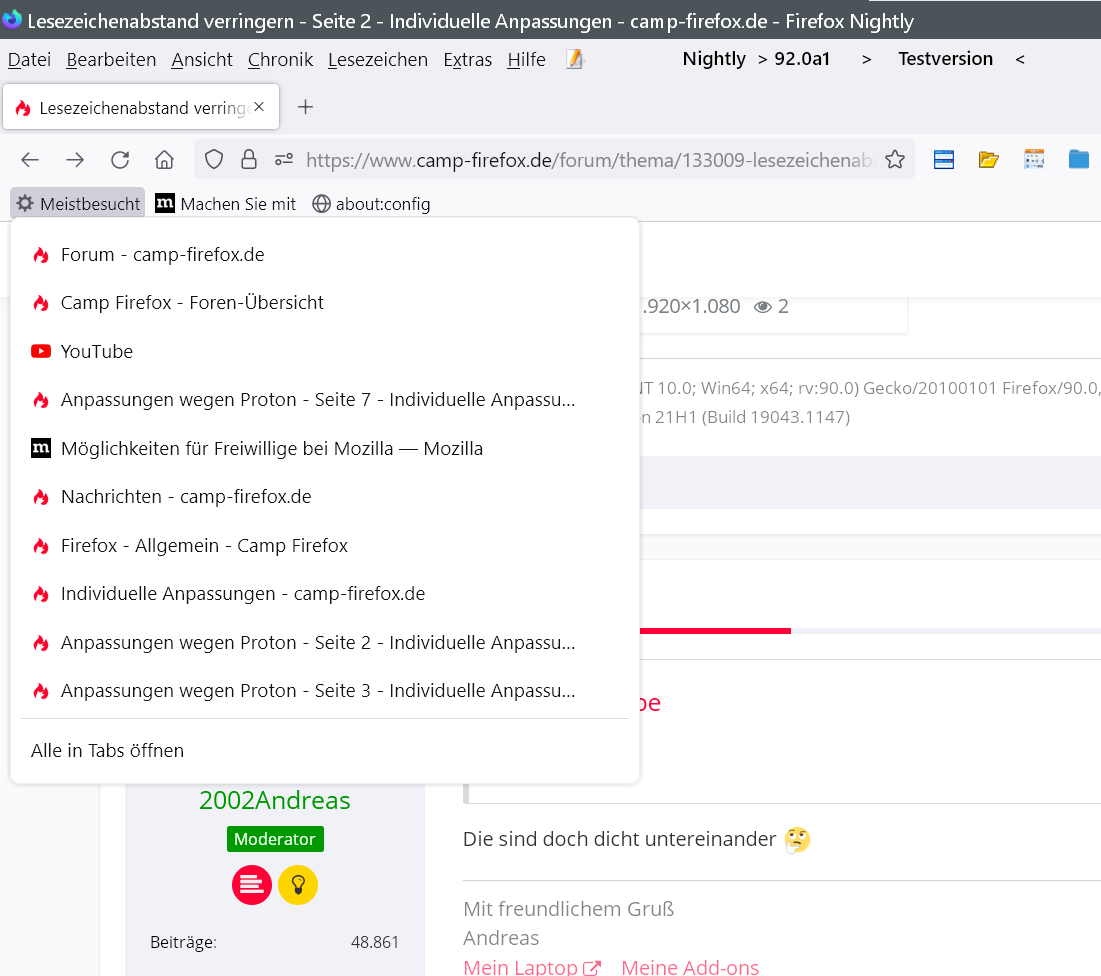
Task: Open Bearbeiten menu
Action: point(111,60)
